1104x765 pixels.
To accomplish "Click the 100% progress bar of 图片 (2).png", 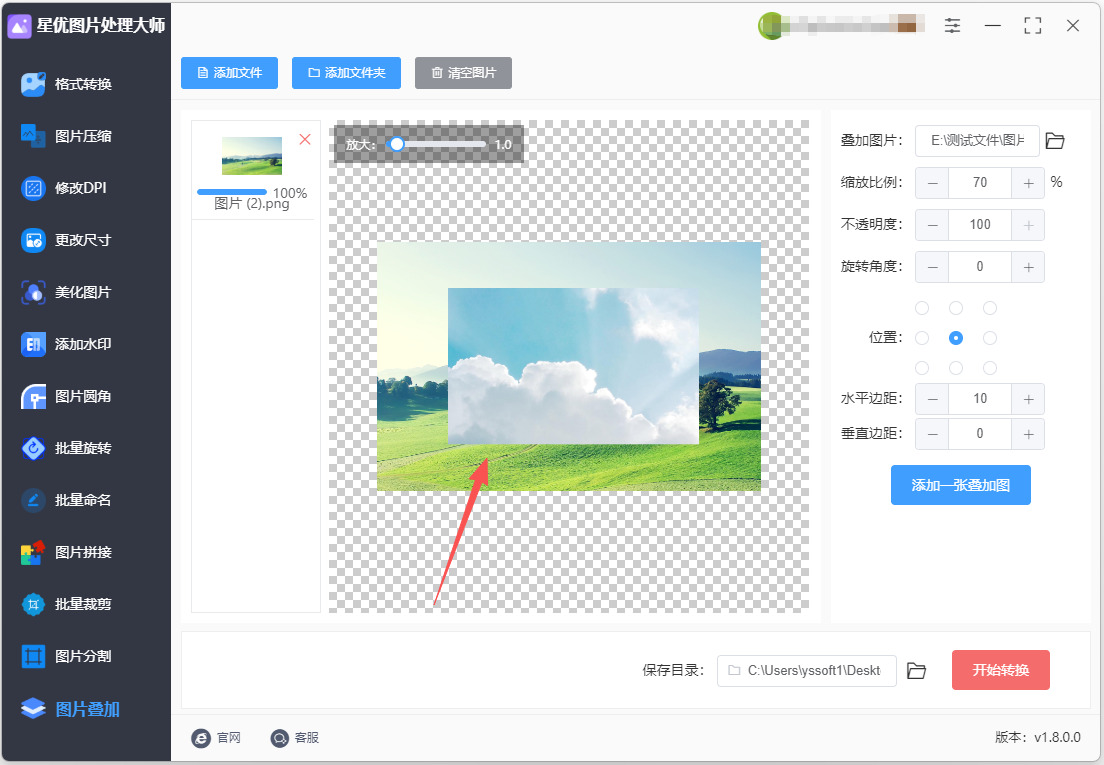I will coord(232,192).
